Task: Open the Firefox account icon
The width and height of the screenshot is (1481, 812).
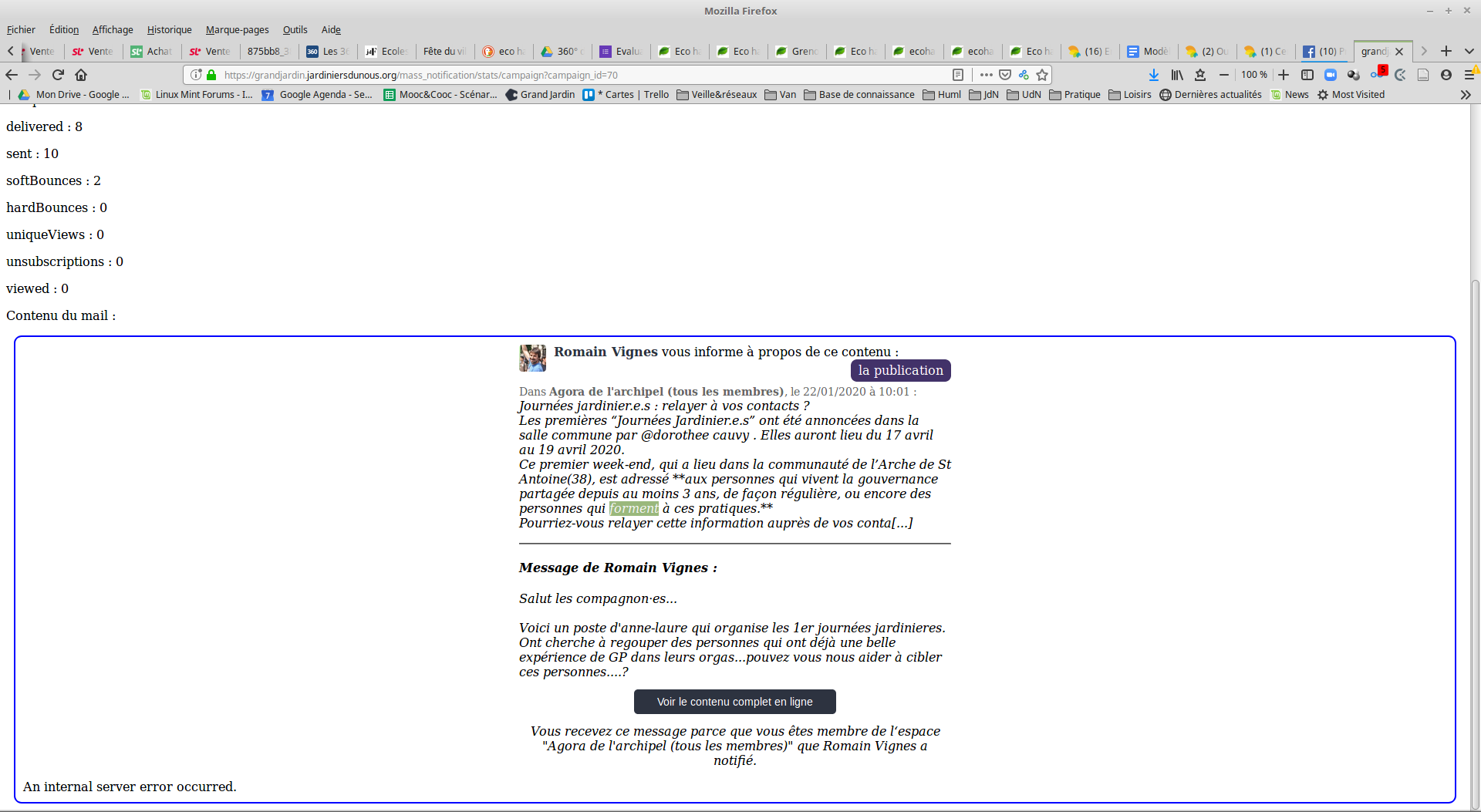Action: point(1446,75)
